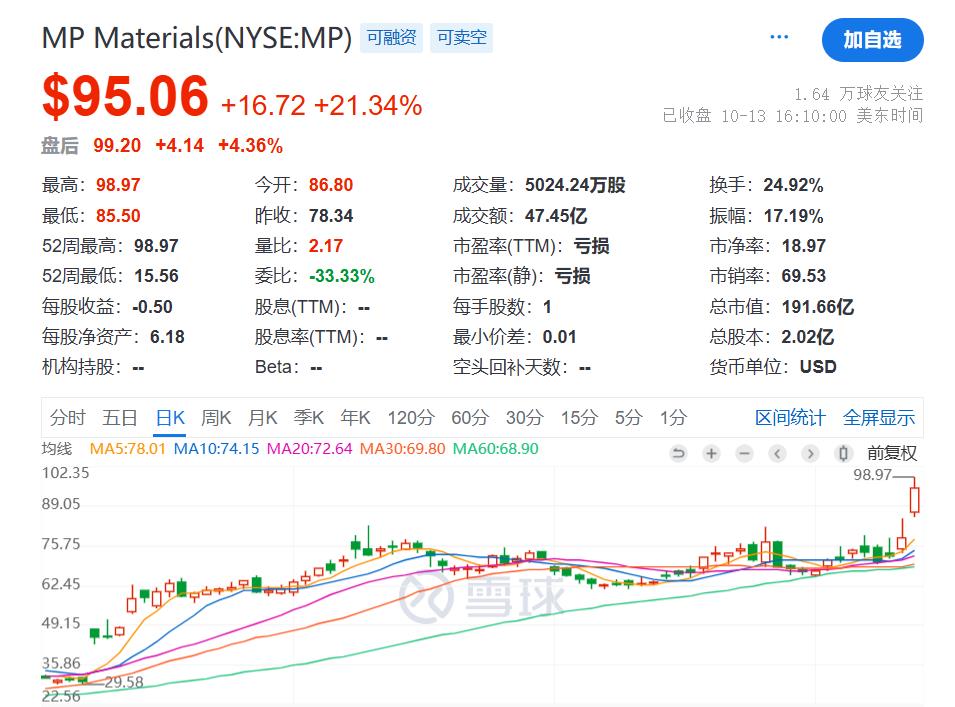
Task: Open the 区间统计 link
Action: click(x=790, y=418)
